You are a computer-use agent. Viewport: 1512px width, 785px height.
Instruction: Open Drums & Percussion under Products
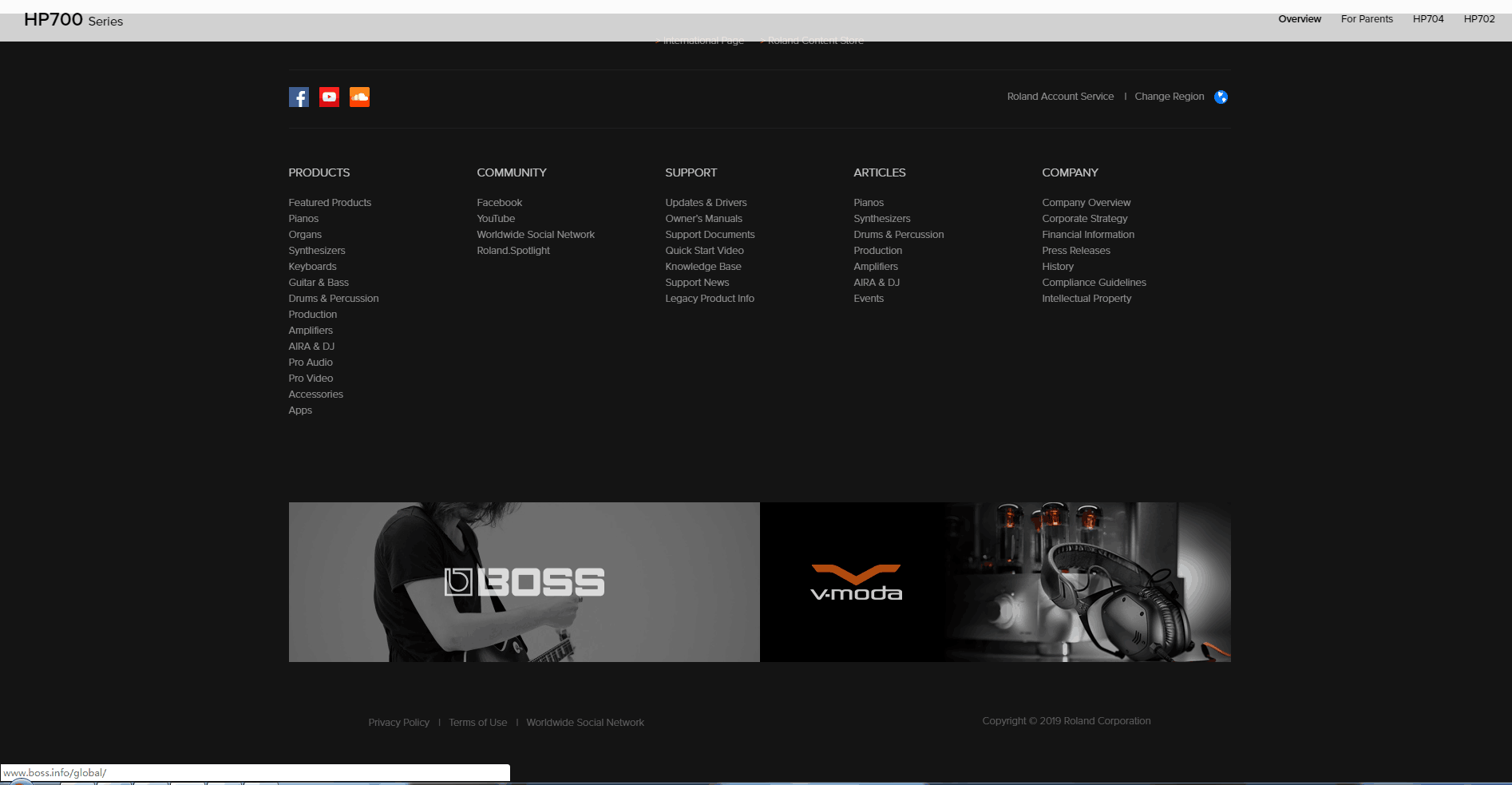pyautogui.click(x=334, y=299)
